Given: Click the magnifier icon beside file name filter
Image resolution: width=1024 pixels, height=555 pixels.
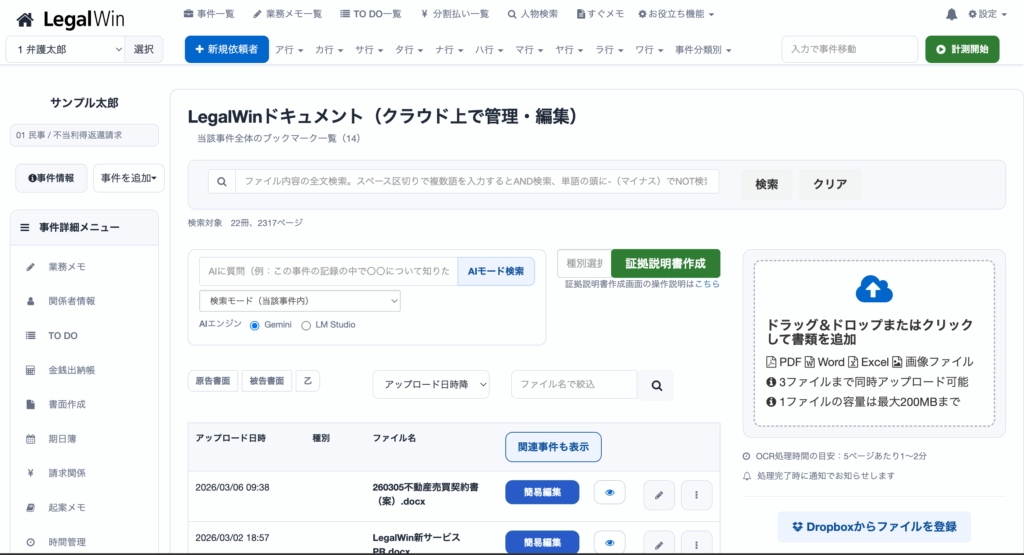Looking at the screenshot, I should tap(656, 385).
